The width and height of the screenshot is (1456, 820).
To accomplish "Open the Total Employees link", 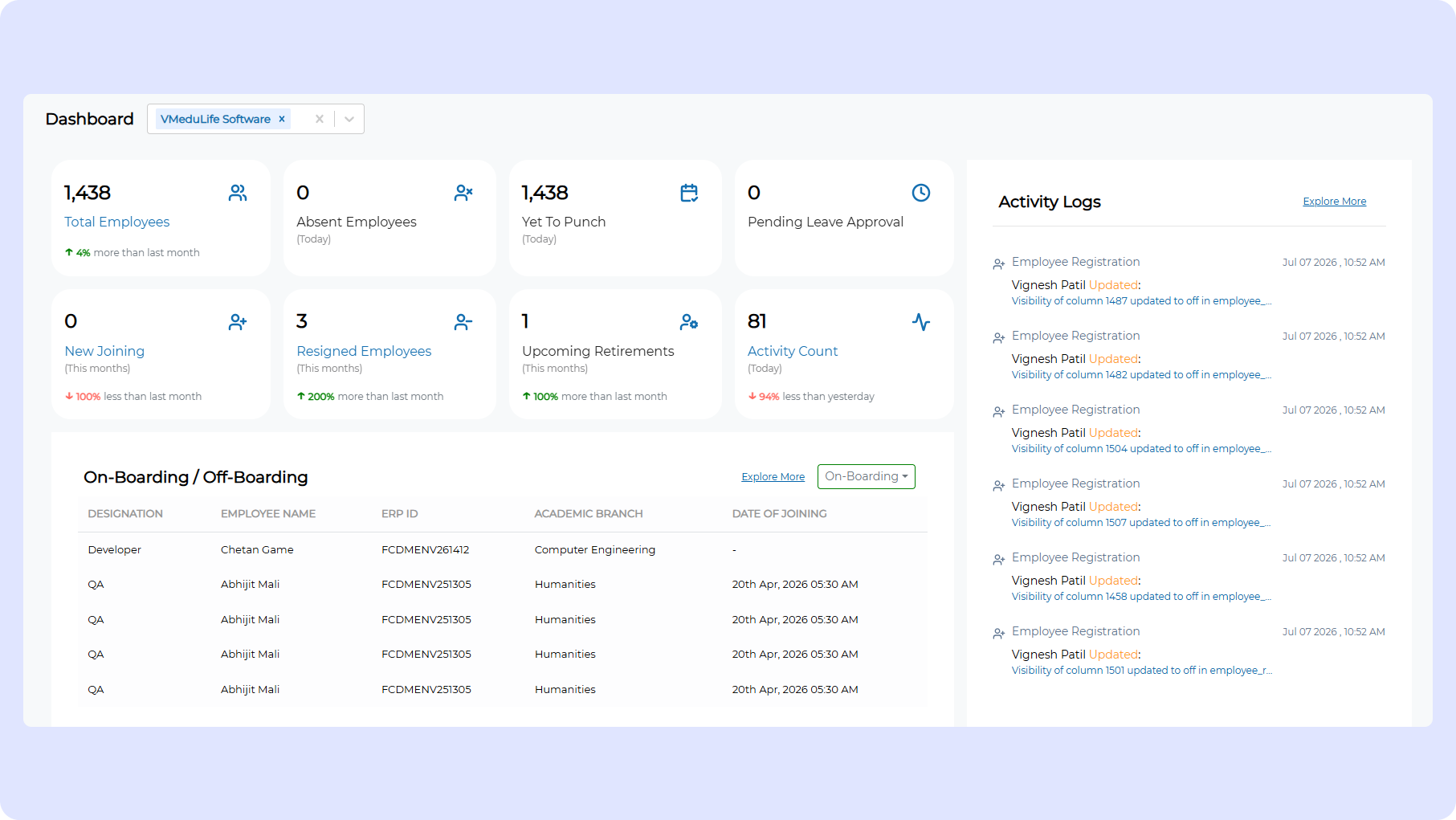I will click(117, 222).
